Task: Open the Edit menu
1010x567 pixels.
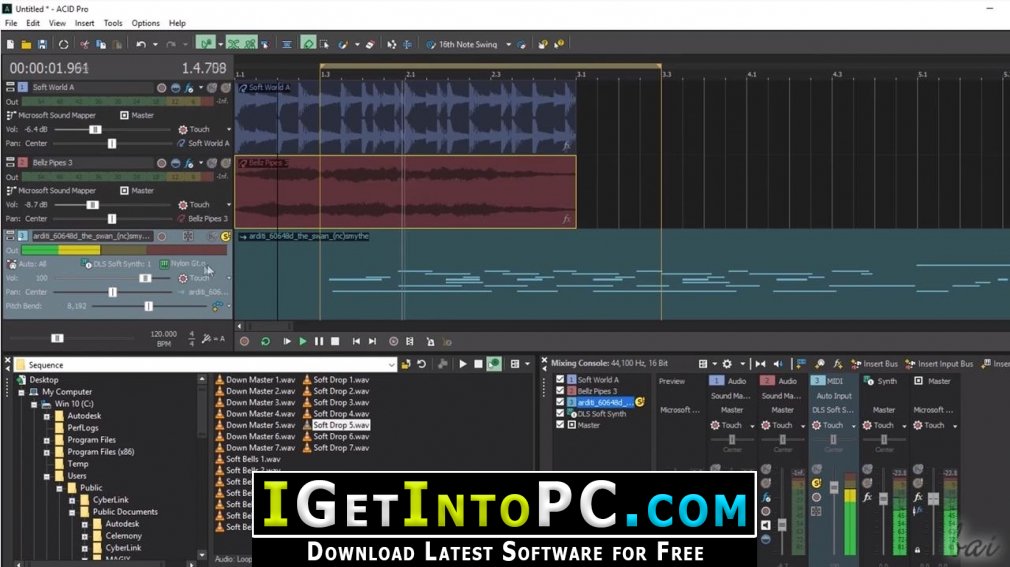Action: point(33,23)
